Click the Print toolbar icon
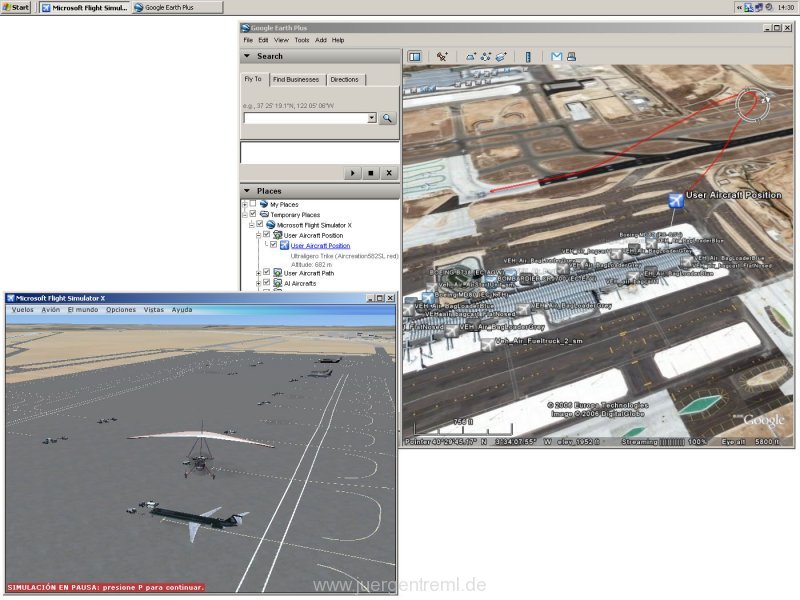800x600 pixels. pos(571,57)
